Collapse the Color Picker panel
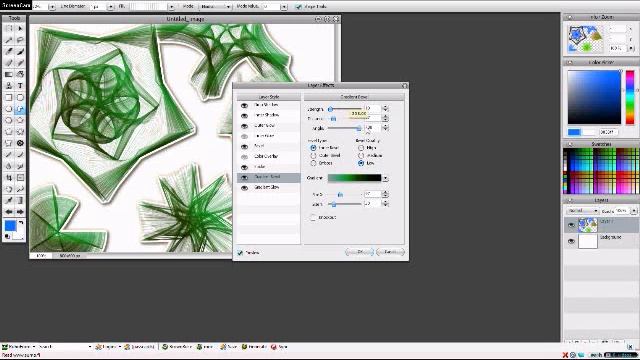640x360 pixels. click(570, 62)
